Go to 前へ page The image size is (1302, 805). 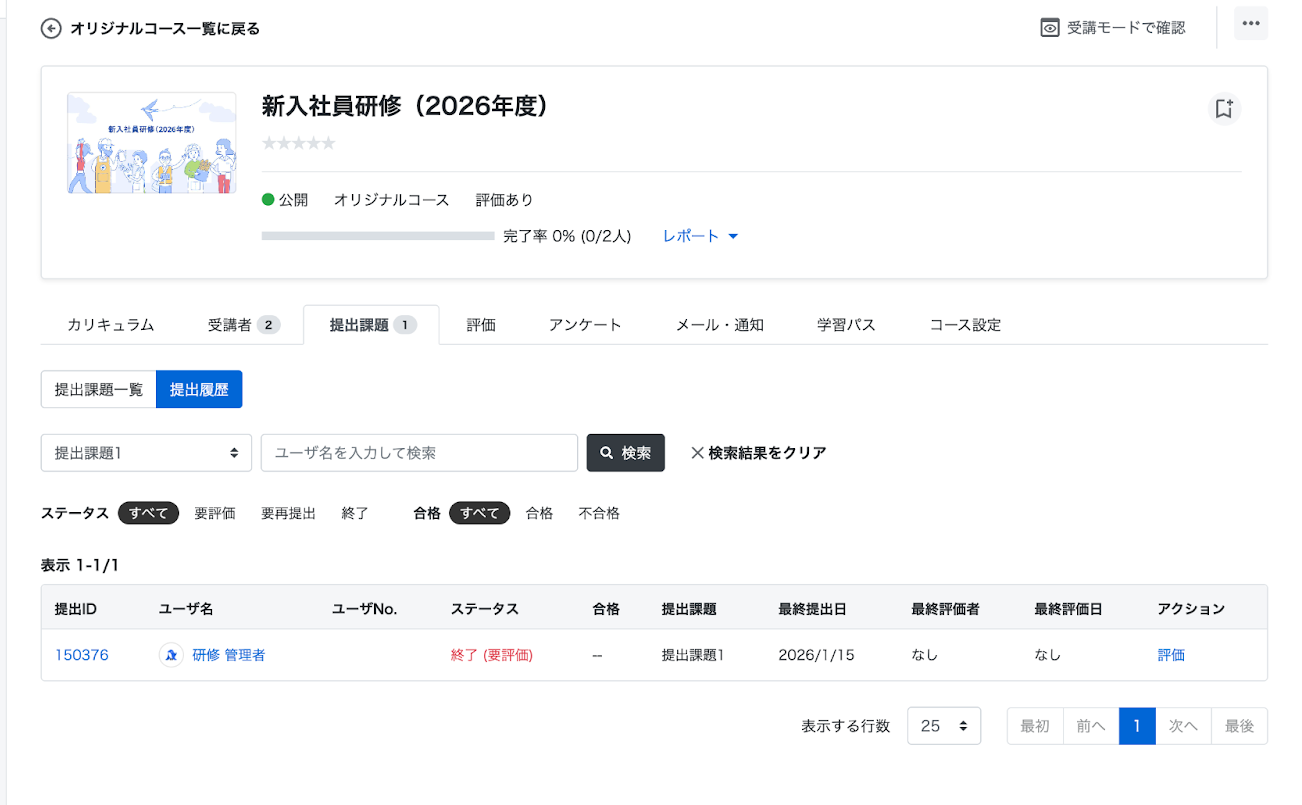[x=1091, y=726]
